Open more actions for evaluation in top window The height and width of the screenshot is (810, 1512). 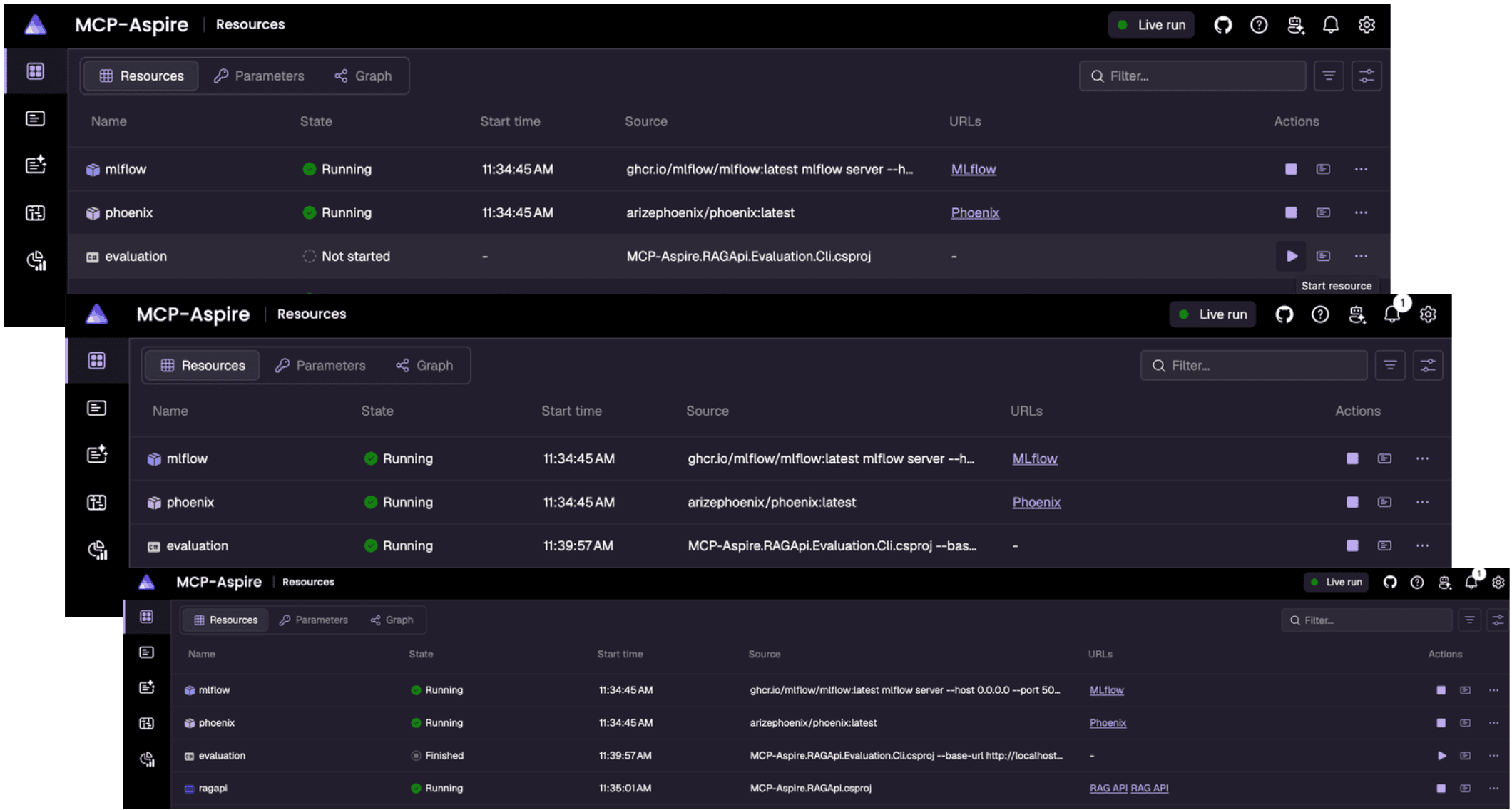(1361, 256)
